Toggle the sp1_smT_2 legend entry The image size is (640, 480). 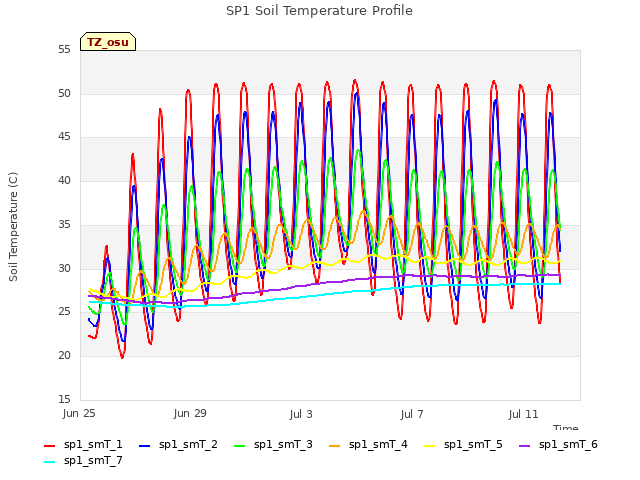tap(178, 444)
